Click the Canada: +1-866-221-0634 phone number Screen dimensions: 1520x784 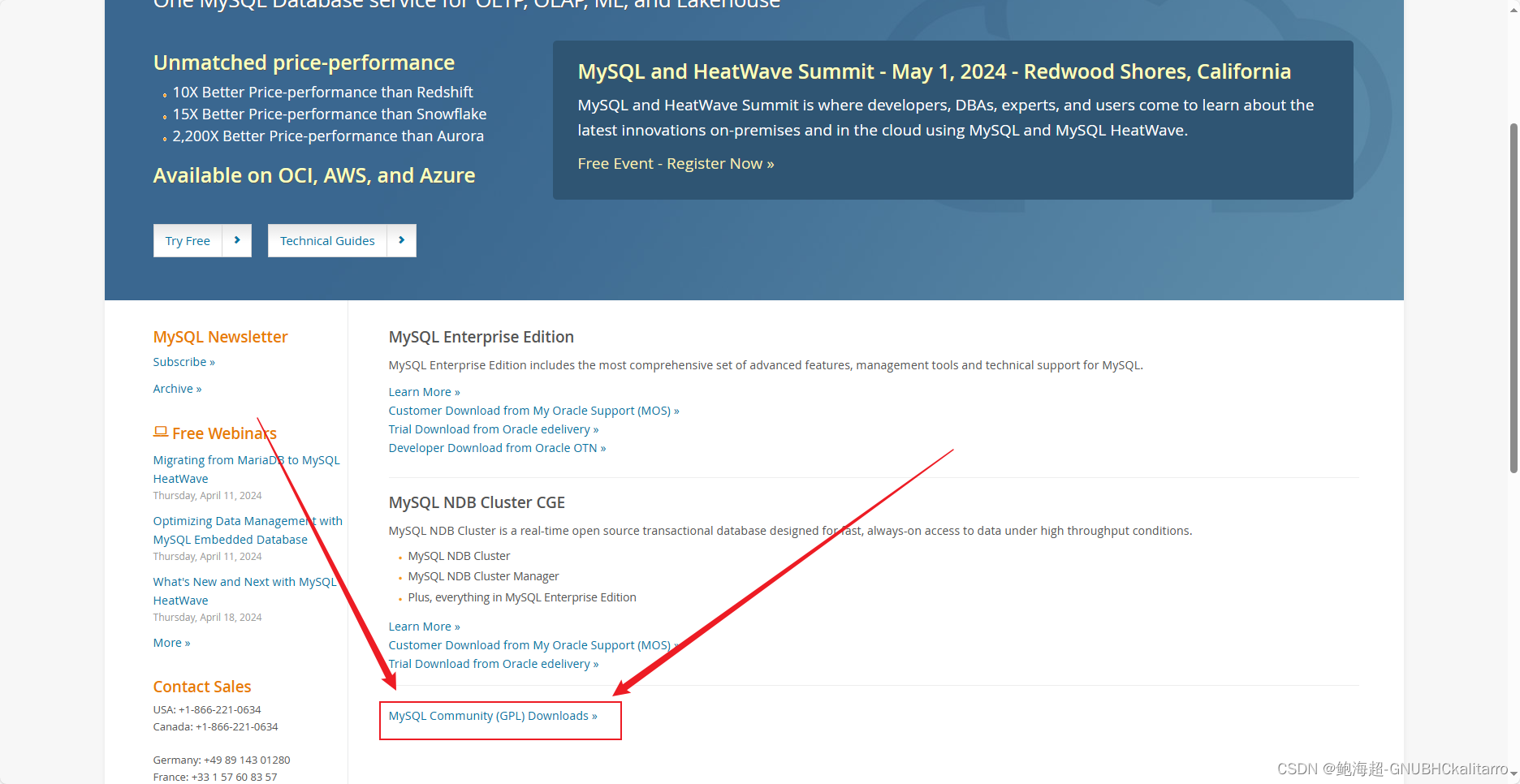pyautogui.click(x=215, y=726)
